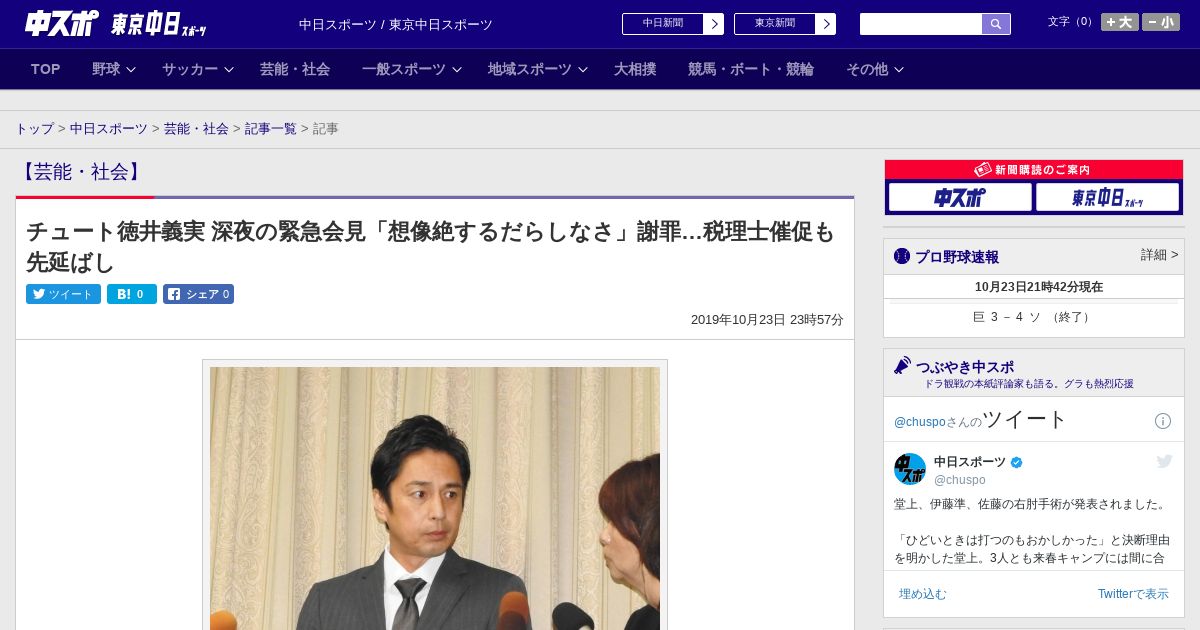Open the 埋め込む link
The width and height of the screenshot is (1200, 630).
coord(922,594)
